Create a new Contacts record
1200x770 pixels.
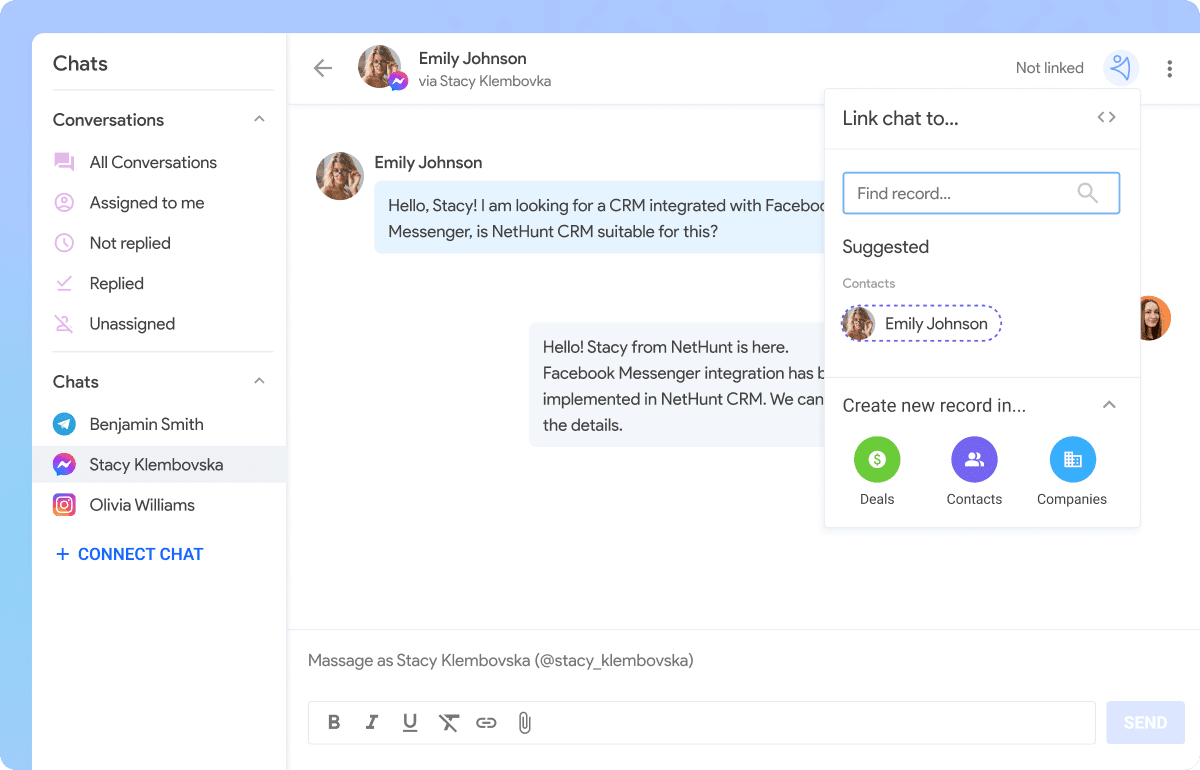tap(974, 460)
